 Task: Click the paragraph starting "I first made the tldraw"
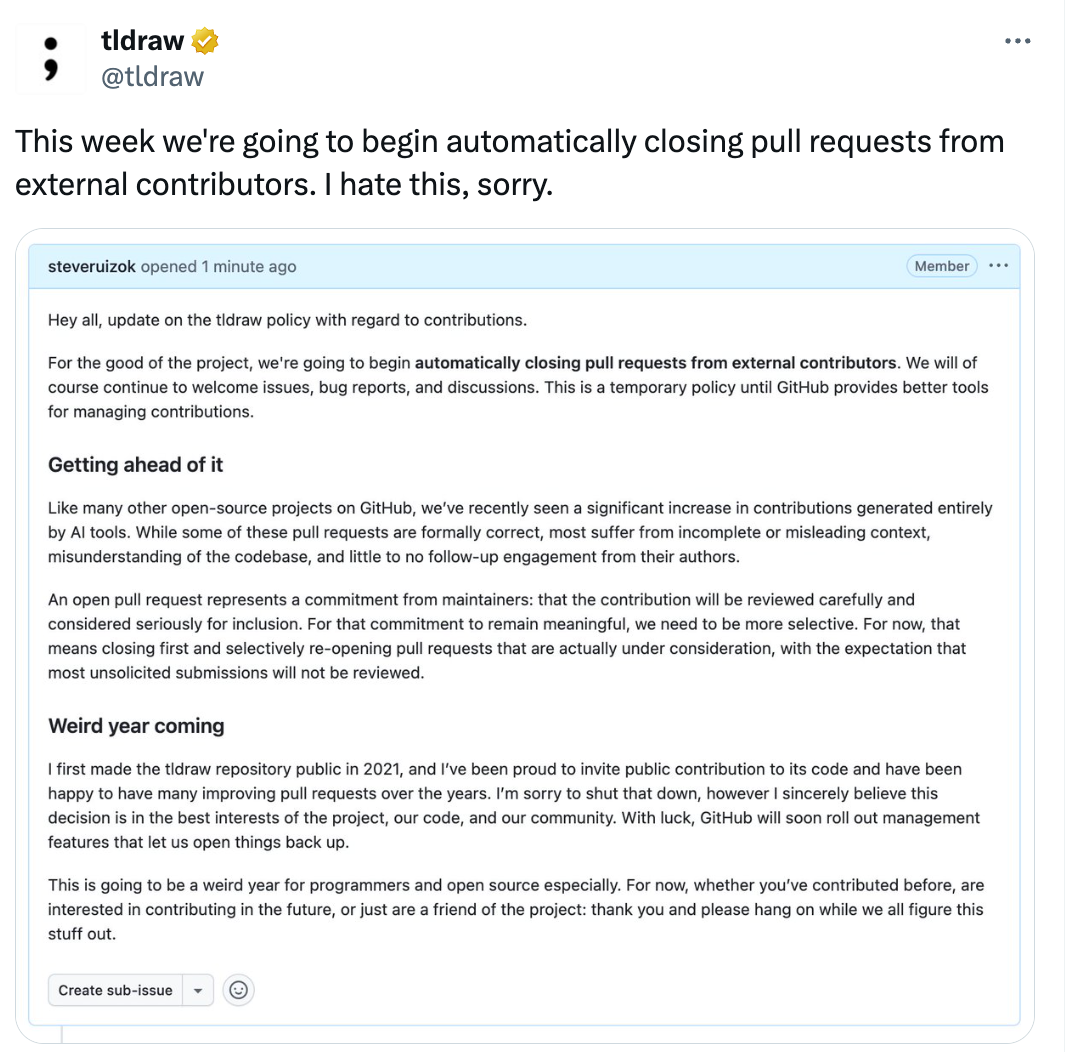[x=514, y=806]
